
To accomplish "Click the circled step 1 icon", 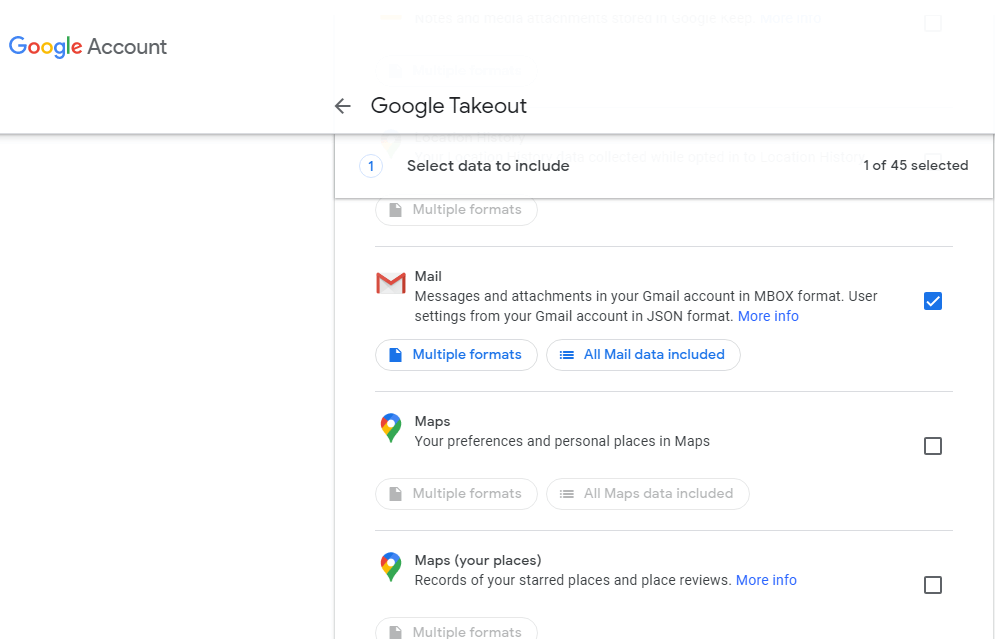I will pyautogui.click(x=371, y=165).
